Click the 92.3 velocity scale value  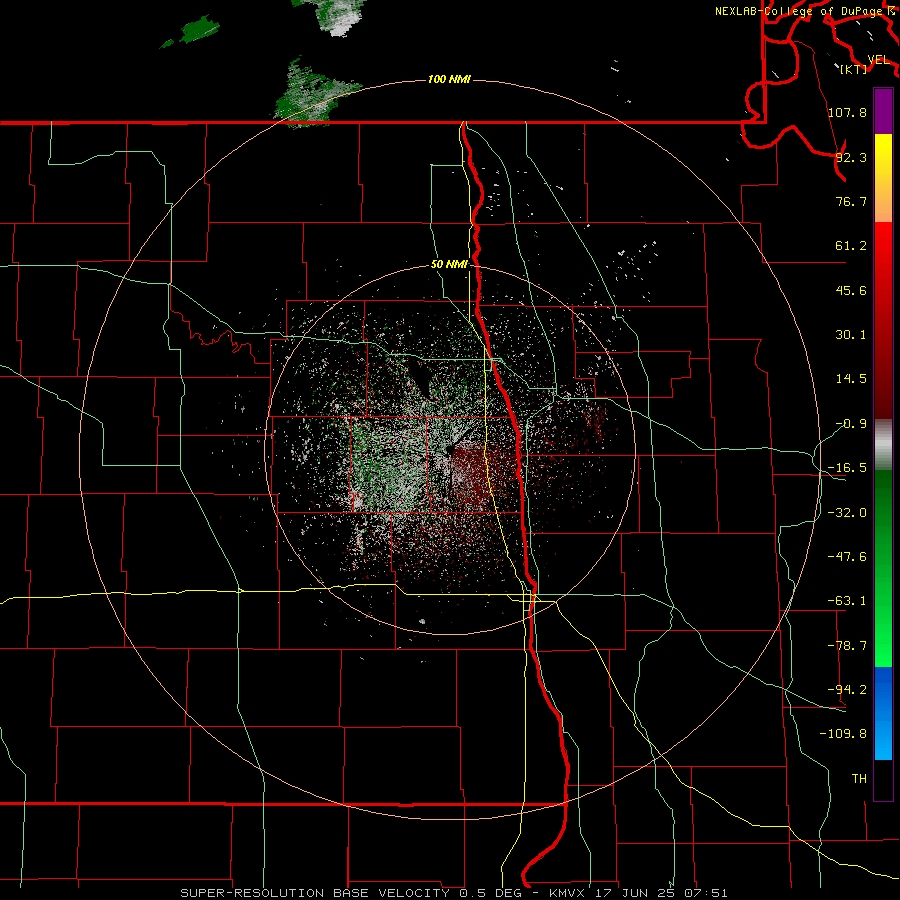point(851,157)
